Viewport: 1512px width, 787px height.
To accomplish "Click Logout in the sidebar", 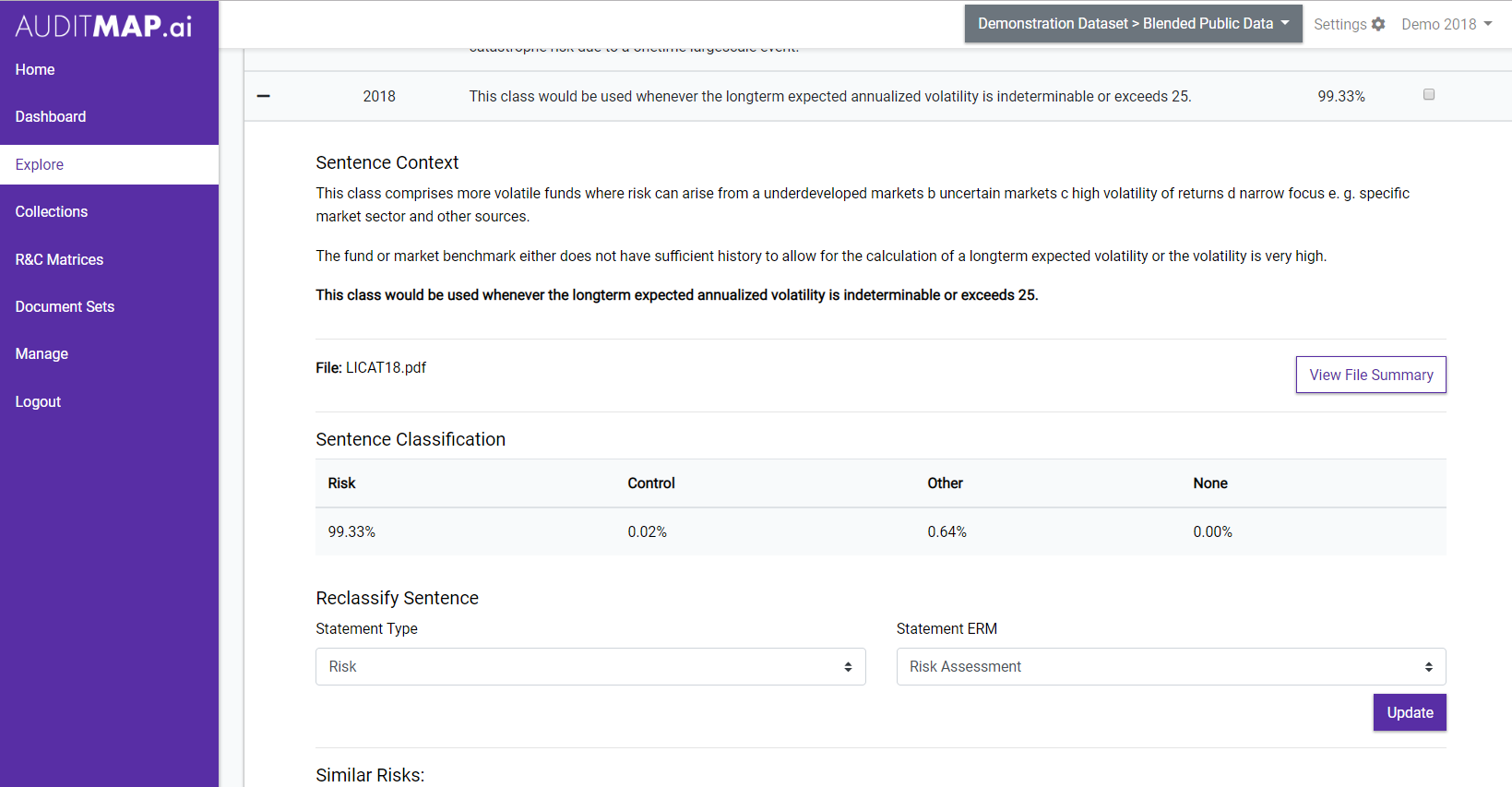I will (x=38, y=401).
